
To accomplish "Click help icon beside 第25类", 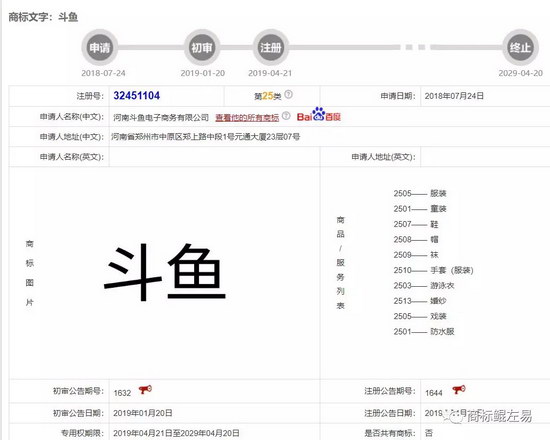I will click(288, 94).
